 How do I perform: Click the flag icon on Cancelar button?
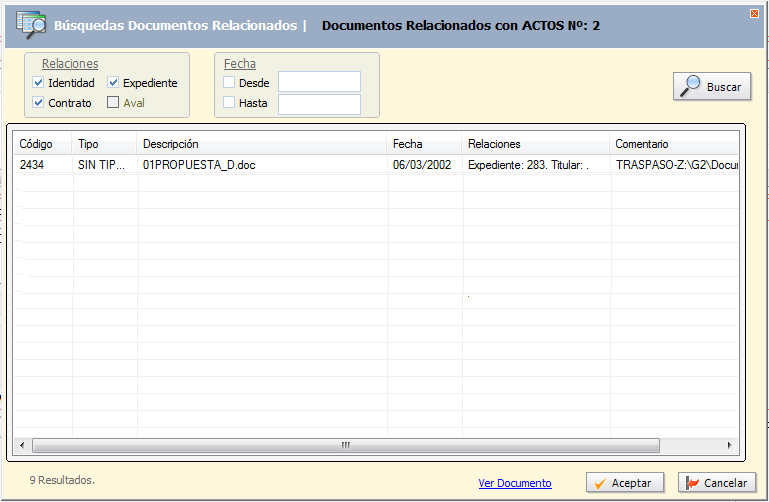[x=692, y=483]
